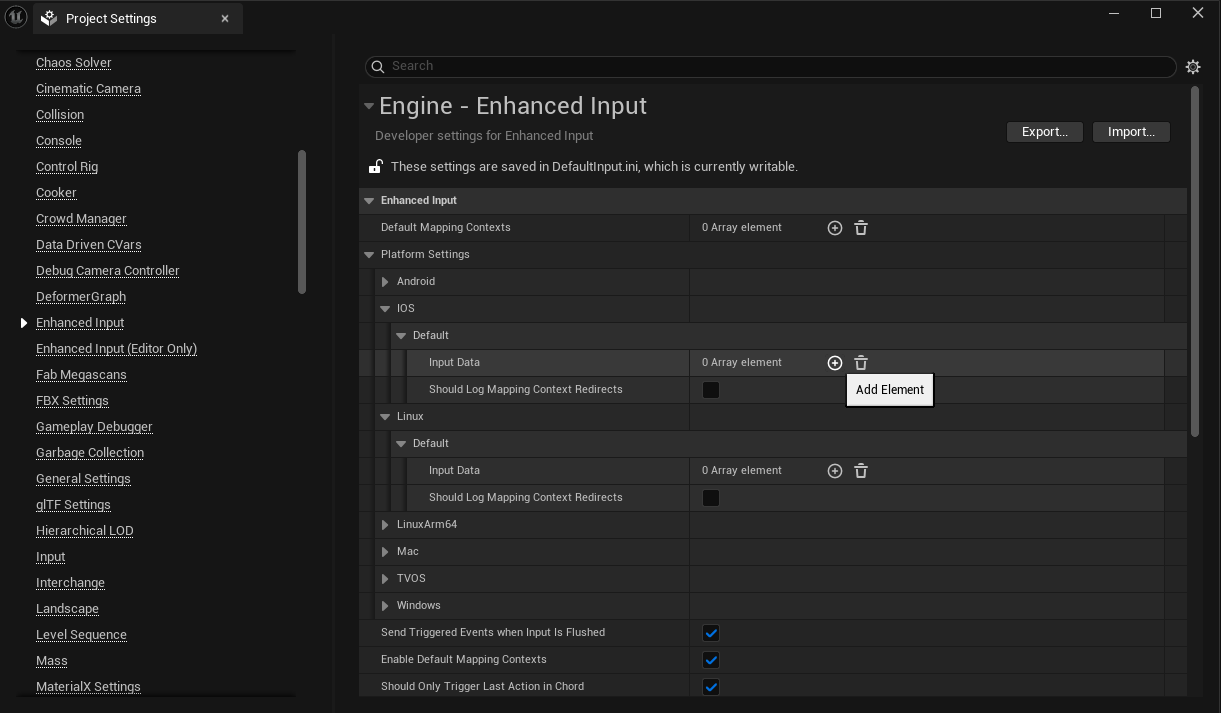Add element to IOS Input Data
The image size is (1221, 713).
click(x=835, y=363)
